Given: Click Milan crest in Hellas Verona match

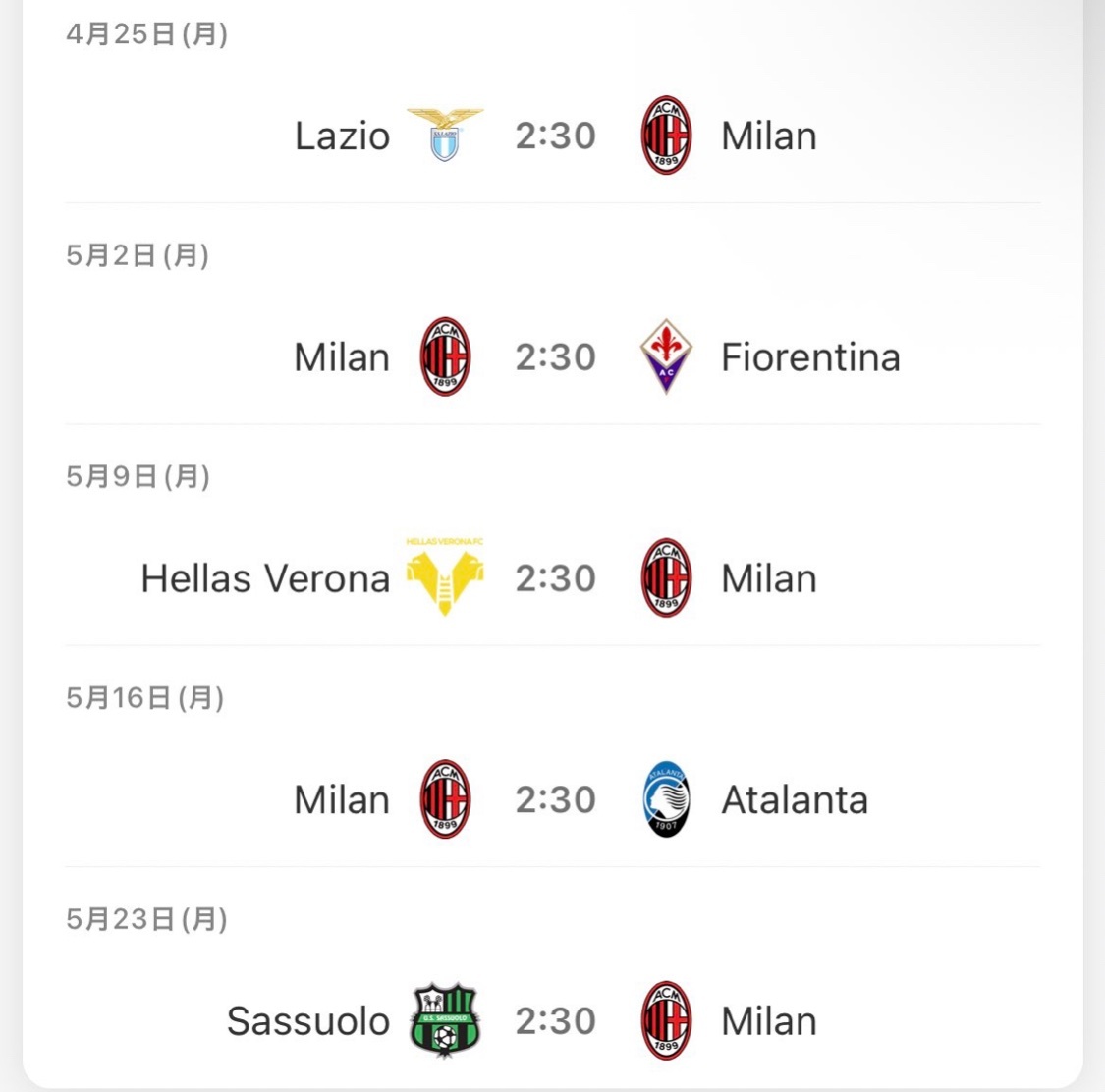Looking at the screenshot, I should pyautogui.click(x=666, y=577).
